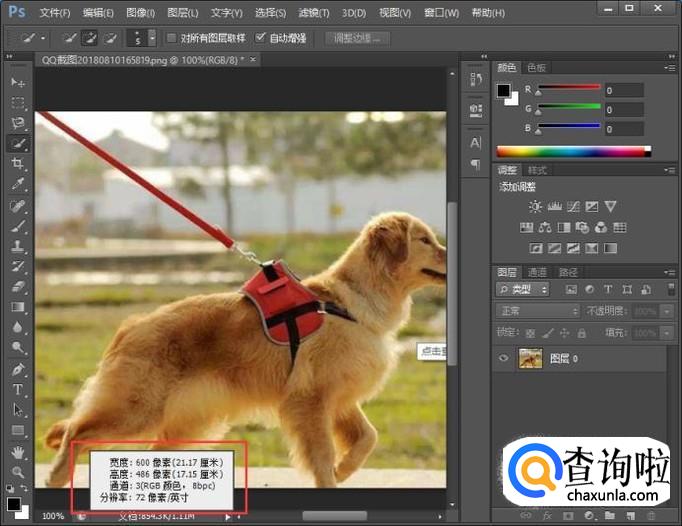Select the Move tool
The width and height of the screenshot is (682, 526).
click(18, 82)
